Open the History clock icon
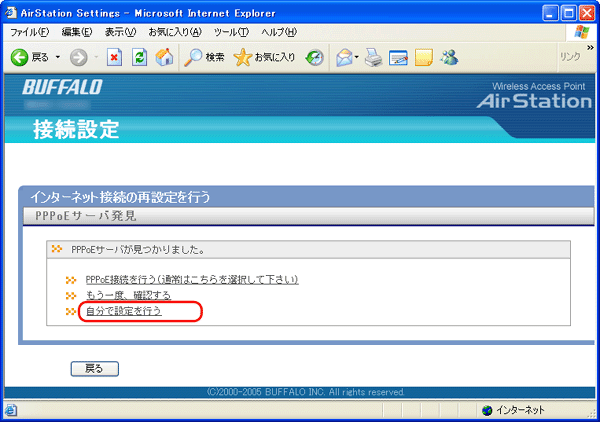The height and width of the screenshot is (422, 600). click(x=315, y=57)
